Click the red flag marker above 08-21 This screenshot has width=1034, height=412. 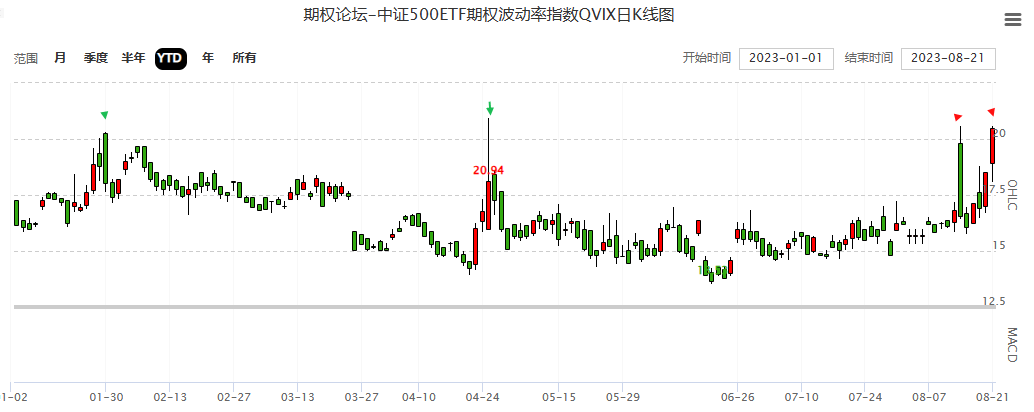990,111
